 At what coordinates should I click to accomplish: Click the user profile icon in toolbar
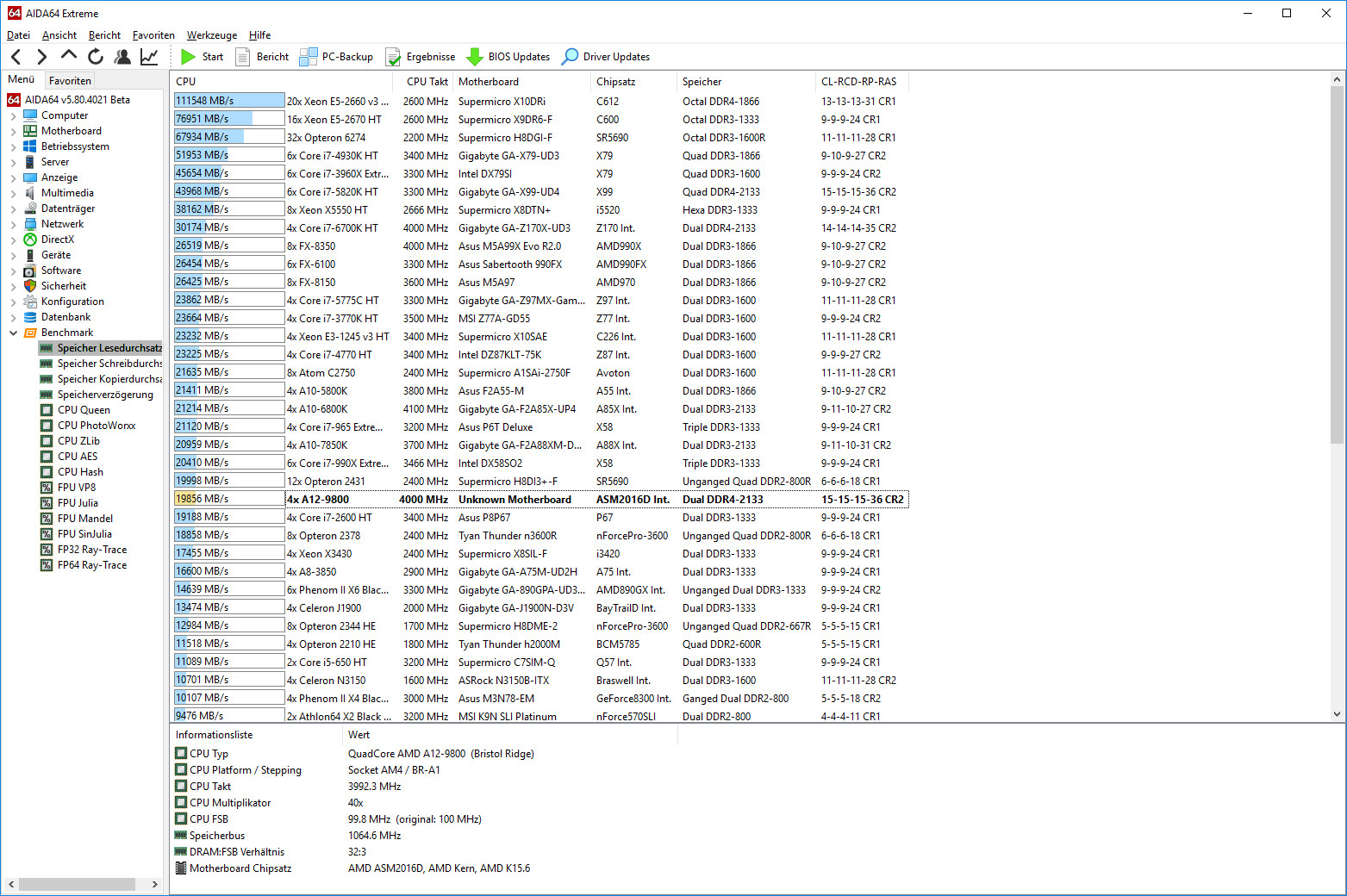pos(122,57)
